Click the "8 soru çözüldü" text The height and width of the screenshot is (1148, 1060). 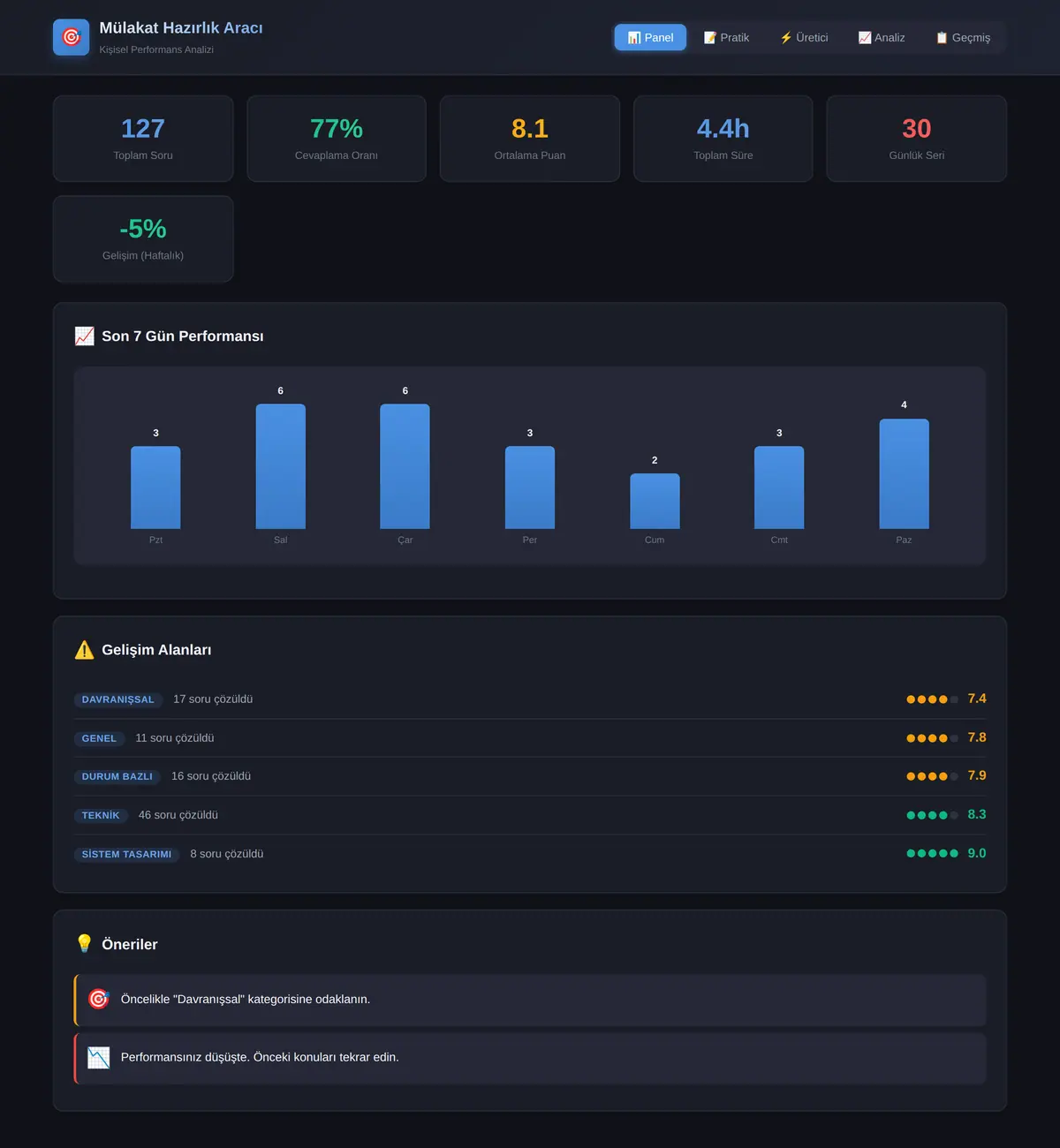[x=227, y=854]
